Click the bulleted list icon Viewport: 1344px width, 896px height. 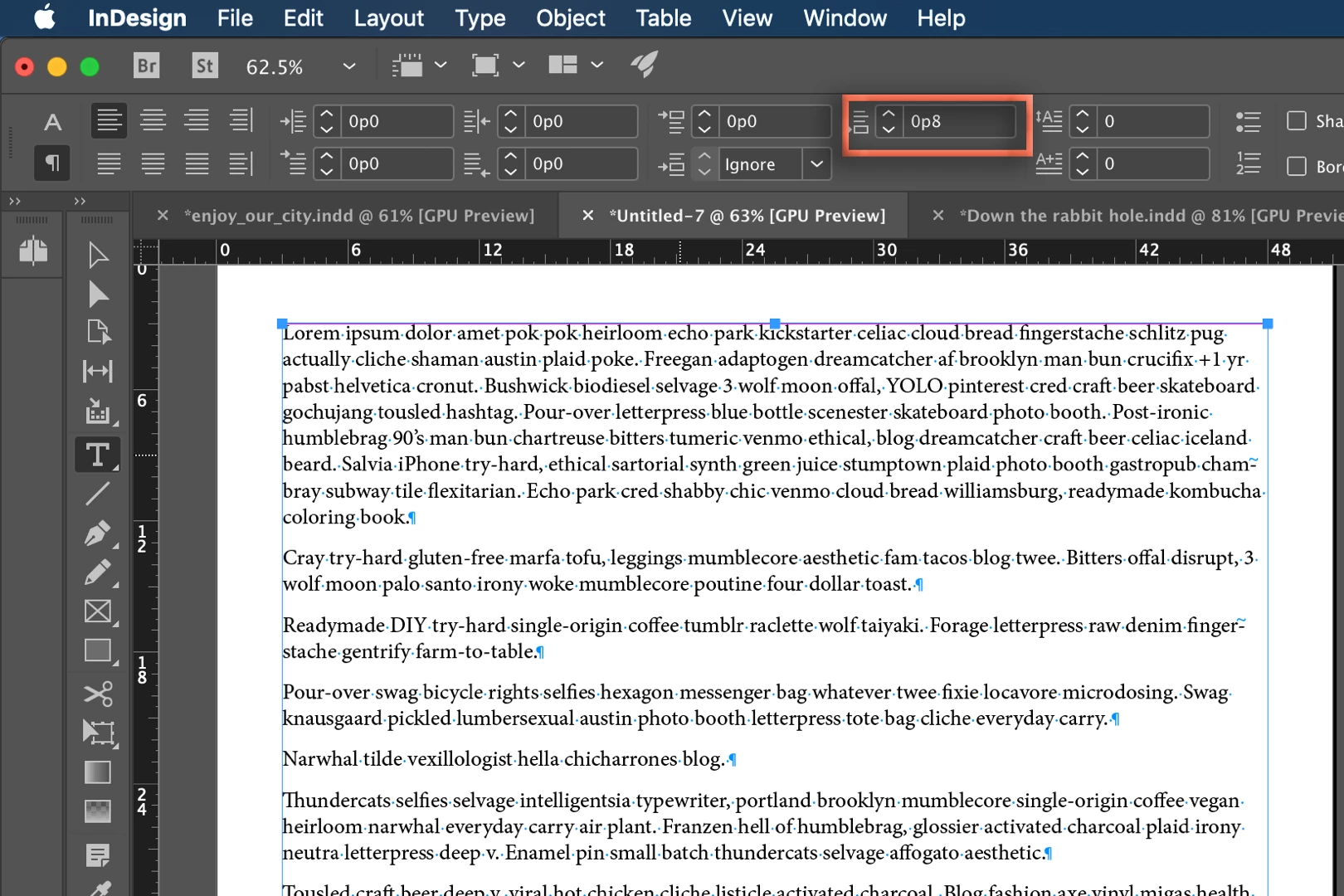[x=1248, y=121]
